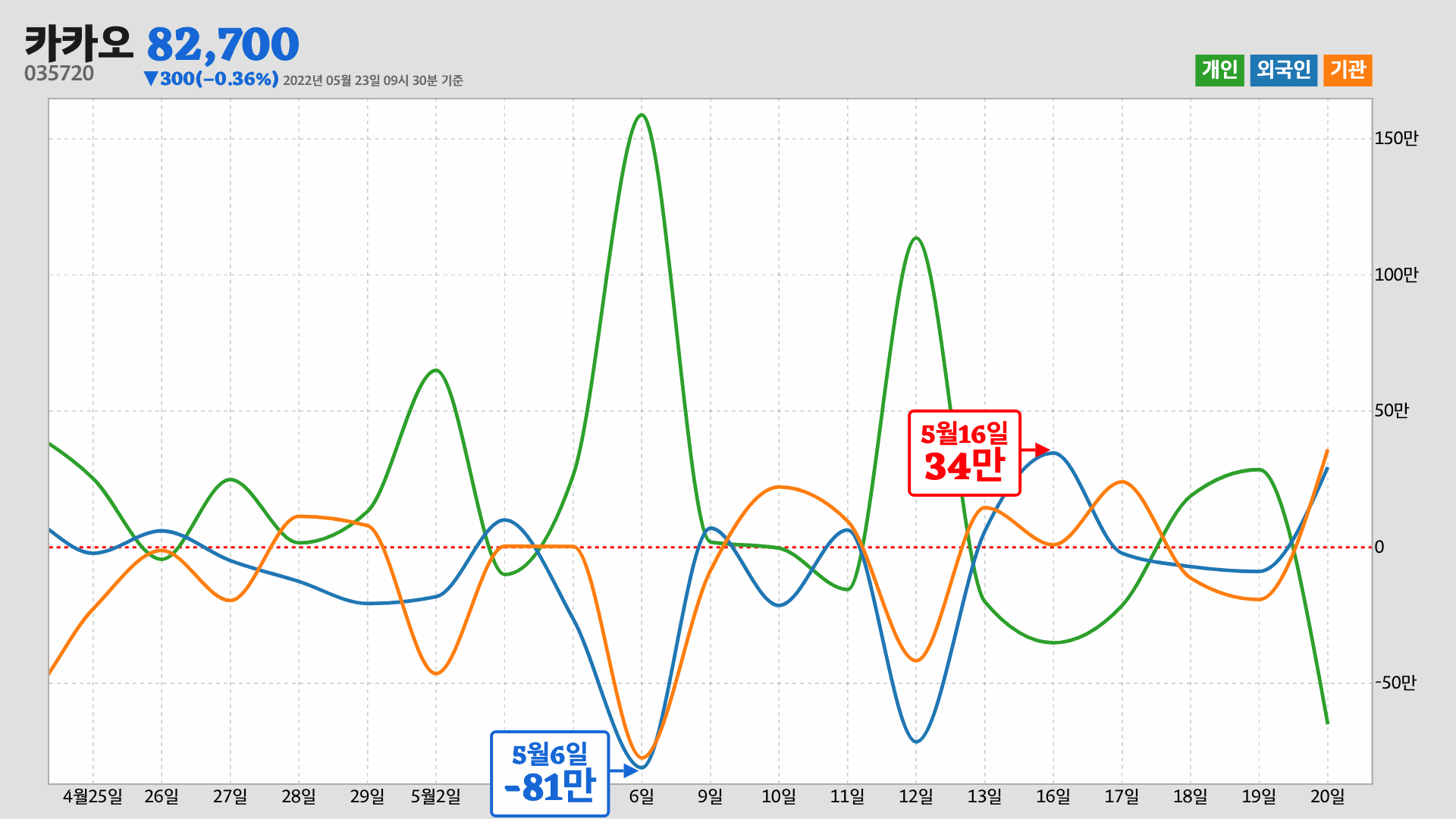Click the green line peak on 12일

click(916, 238)
